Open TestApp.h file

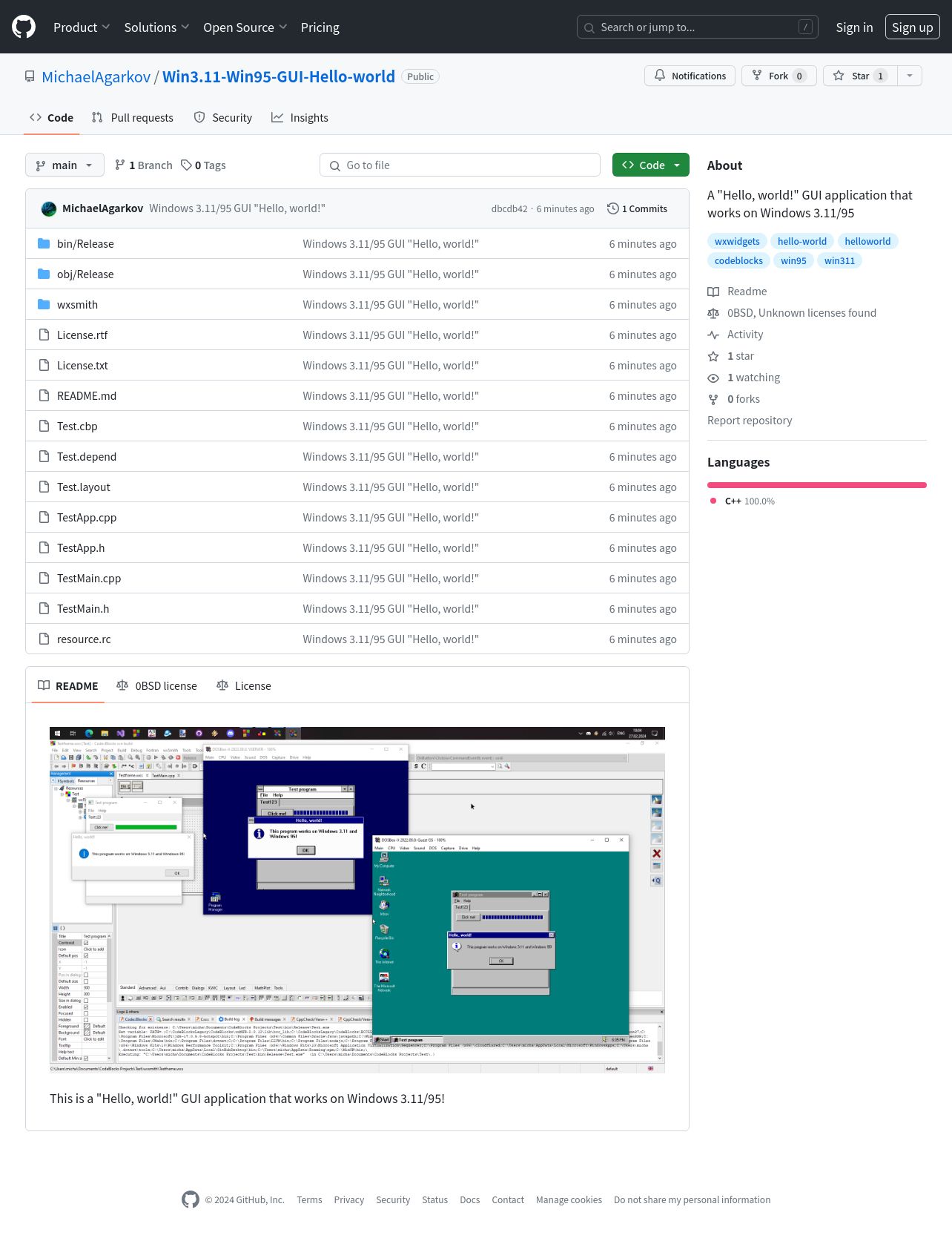(x=81, y=547)
